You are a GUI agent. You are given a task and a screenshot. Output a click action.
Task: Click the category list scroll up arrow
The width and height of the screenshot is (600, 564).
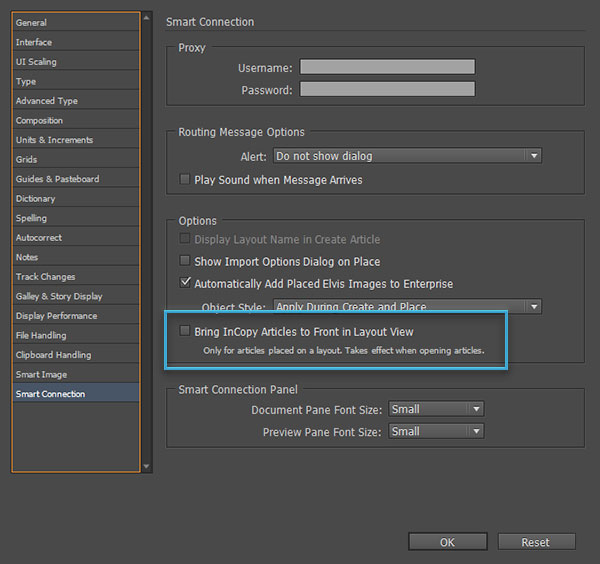point(146,18)
